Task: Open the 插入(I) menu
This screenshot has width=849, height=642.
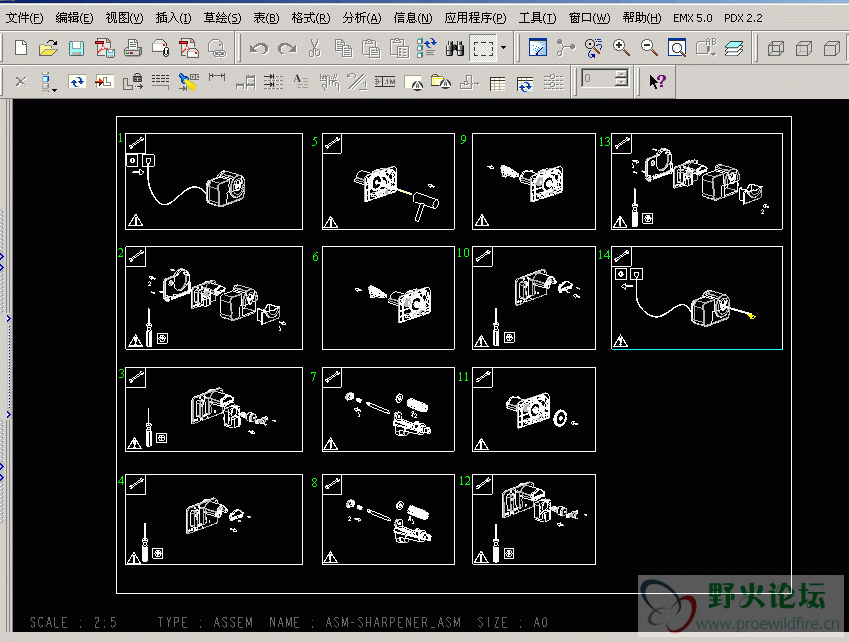Action: [173, 18]
